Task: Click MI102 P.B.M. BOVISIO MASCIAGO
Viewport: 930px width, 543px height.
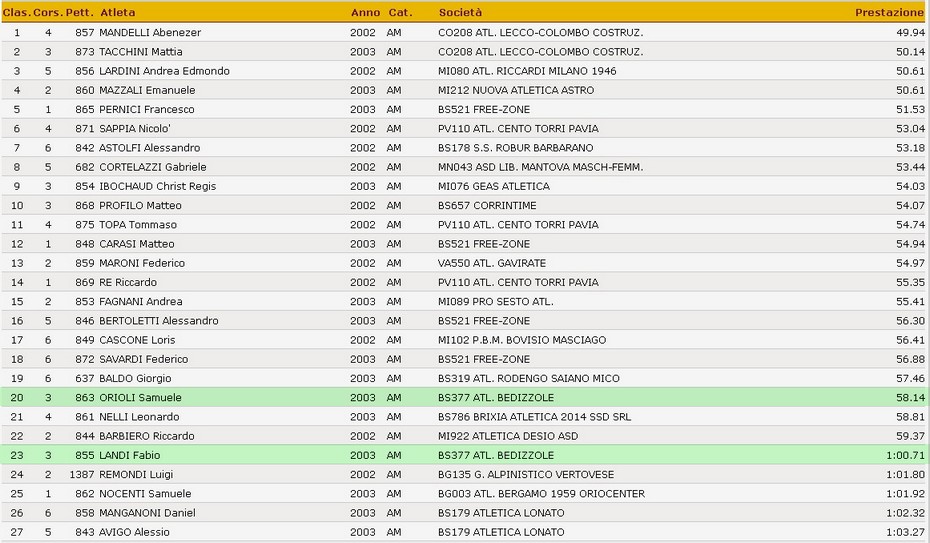Action: (522, 340)
